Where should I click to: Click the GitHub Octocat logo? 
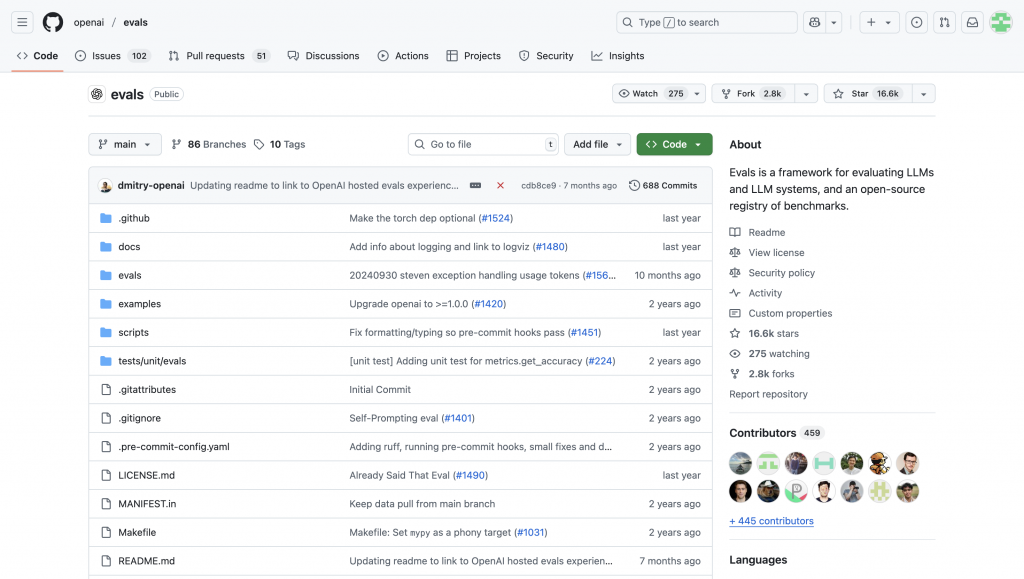53,22
